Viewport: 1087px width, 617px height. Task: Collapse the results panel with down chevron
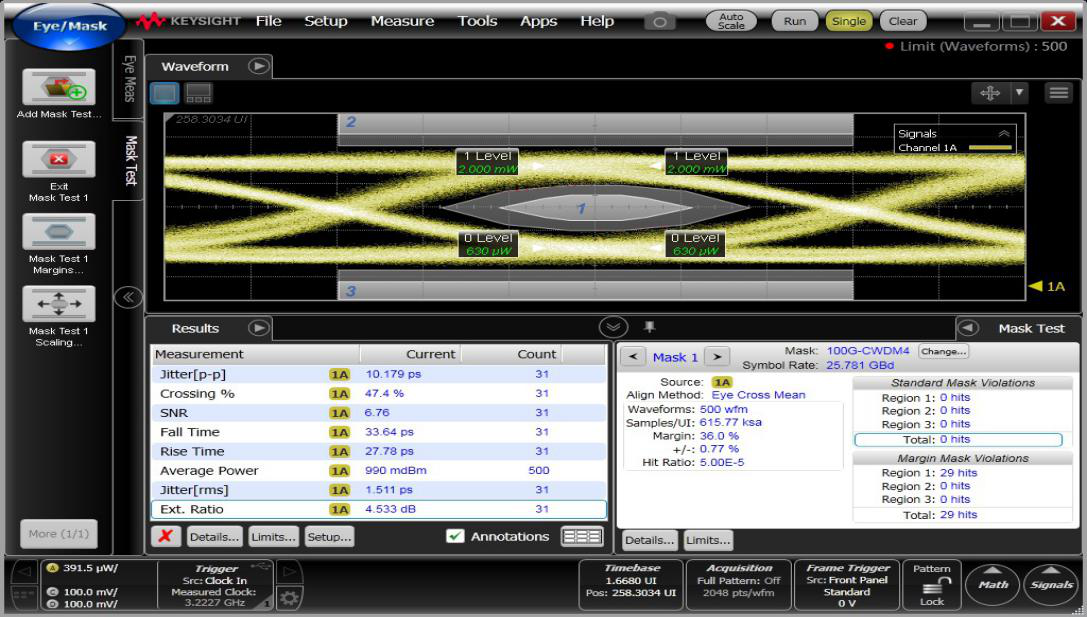(612, 328)
